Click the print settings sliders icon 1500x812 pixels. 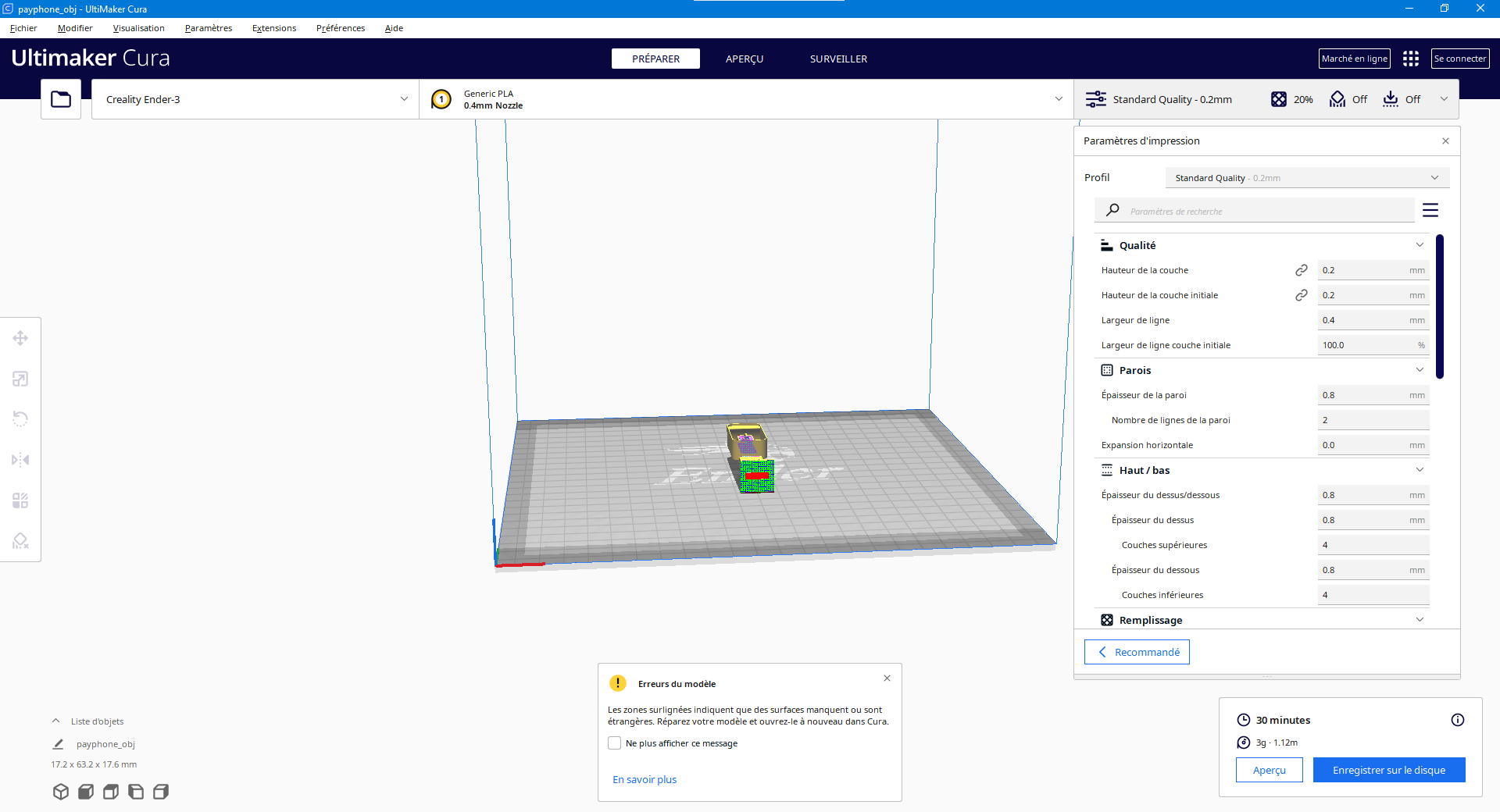(x=1096, y=99)
